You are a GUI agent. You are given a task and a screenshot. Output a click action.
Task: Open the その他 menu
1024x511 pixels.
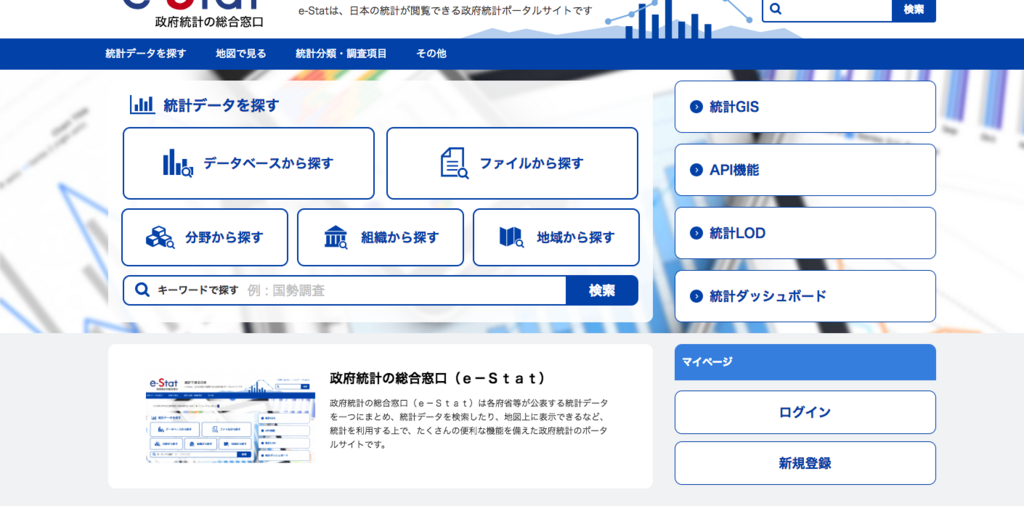pos(432,54)
